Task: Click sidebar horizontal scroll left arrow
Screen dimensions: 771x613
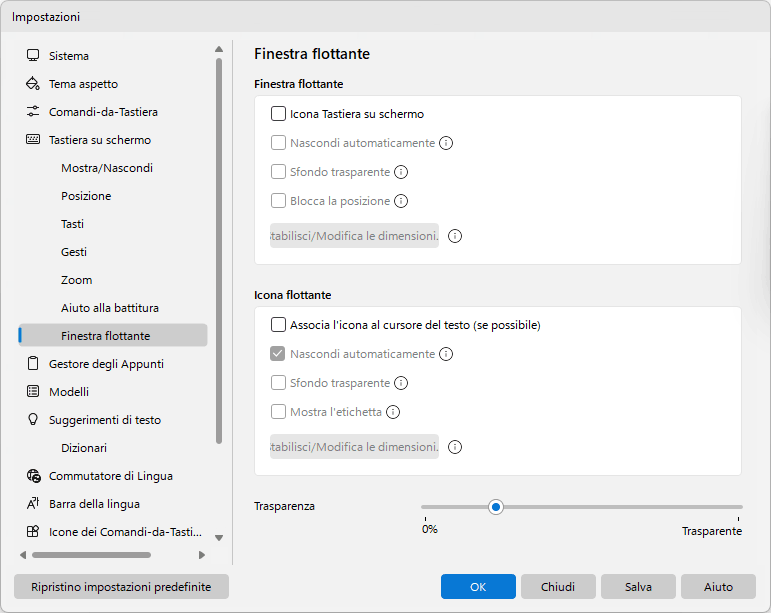Action: pyautogui.click(x=23, y=555)
